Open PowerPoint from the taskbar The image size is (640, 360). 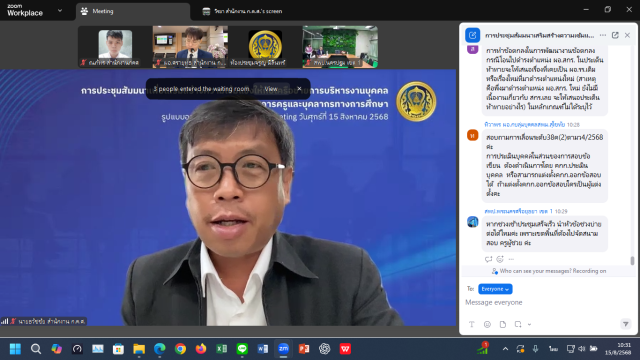pyautogui.click(x=304, y=349)
